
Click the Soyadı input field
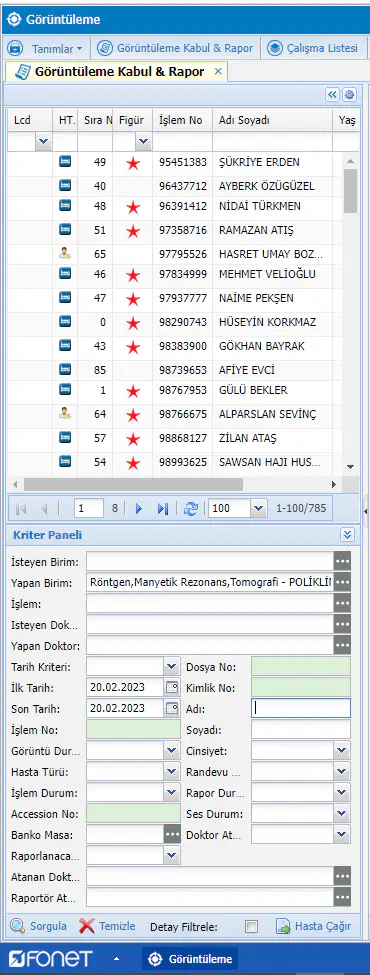point(301,729)
